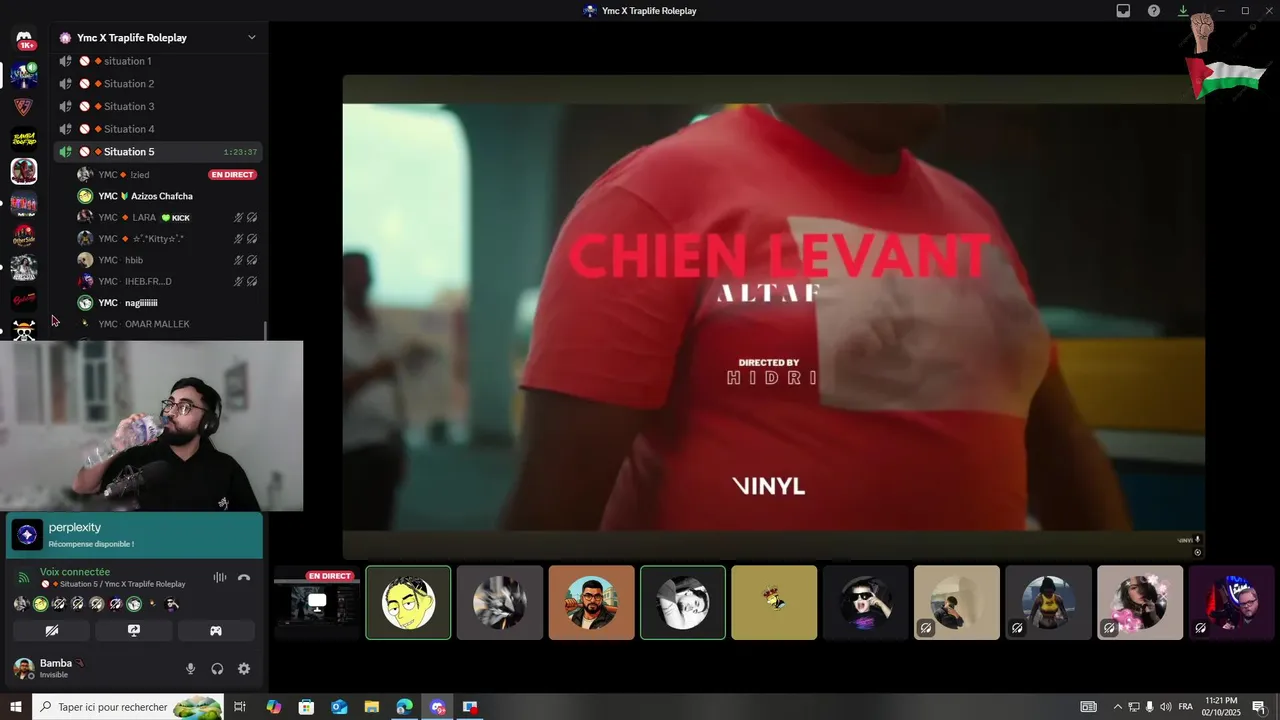1280x720 pixels.
Task: Click the Voix connectée status text
Action: pos(75,572)
